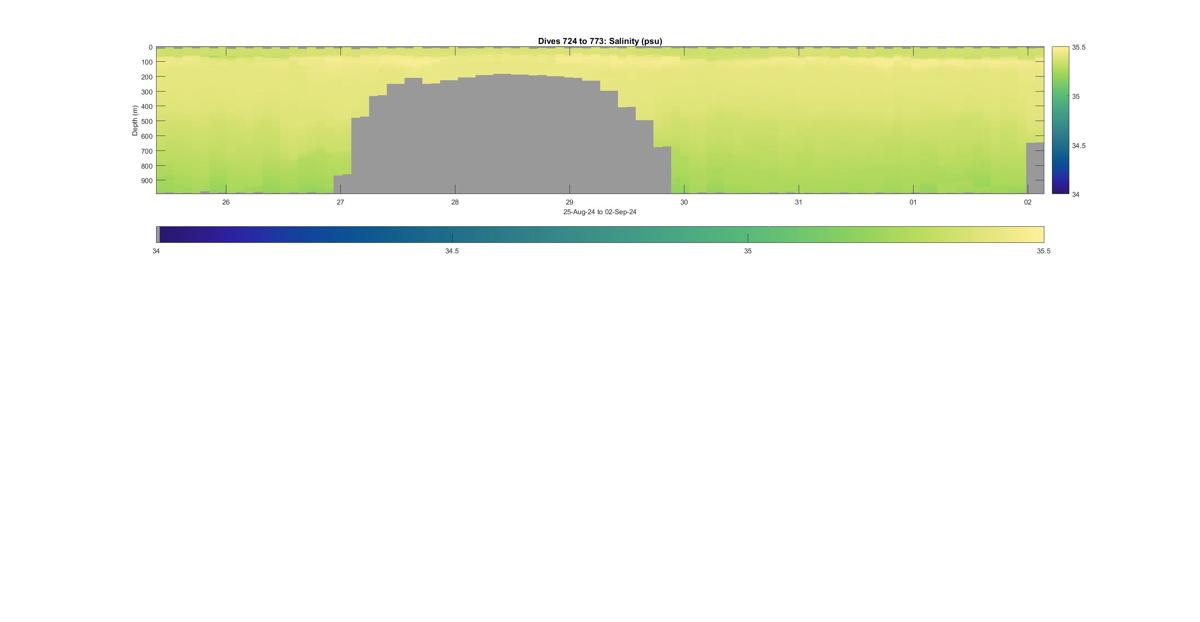Image resolution: width=1200 pixels, height=622 pixels.
Task: Select the date tick label "02"
Action: [1028, 202]
